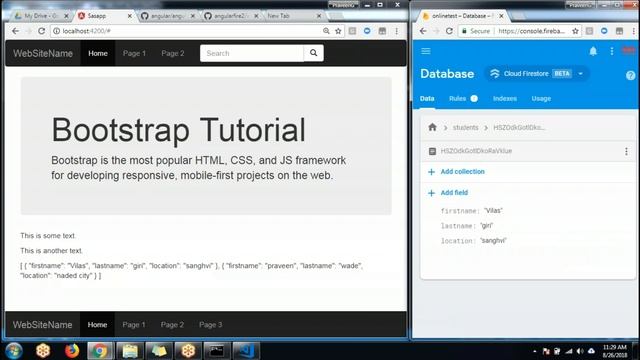Open the Cloud Firestore database type dropdown

[537, 73]
